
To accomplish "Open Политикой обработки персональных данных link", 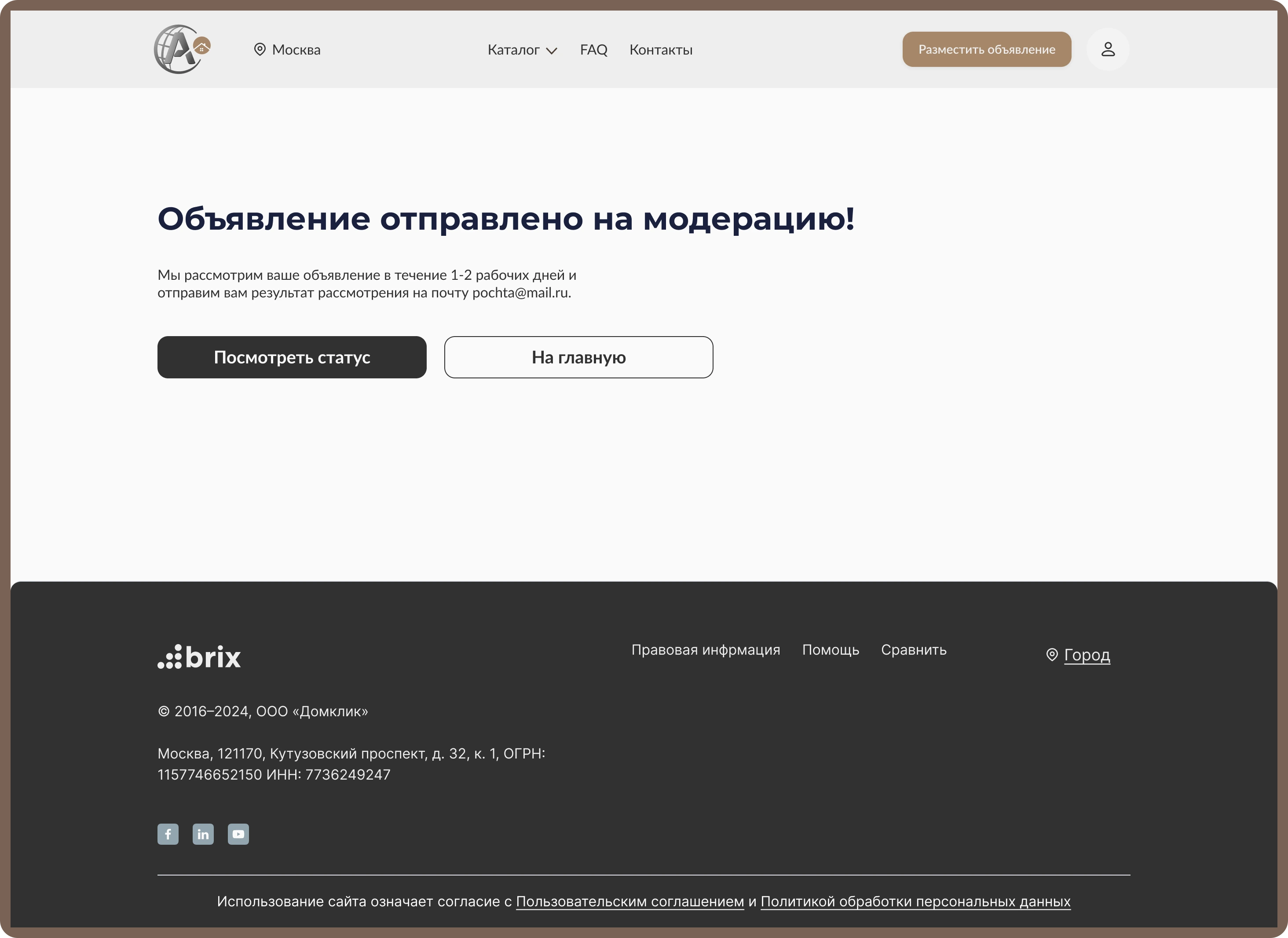I will (915, 901).
